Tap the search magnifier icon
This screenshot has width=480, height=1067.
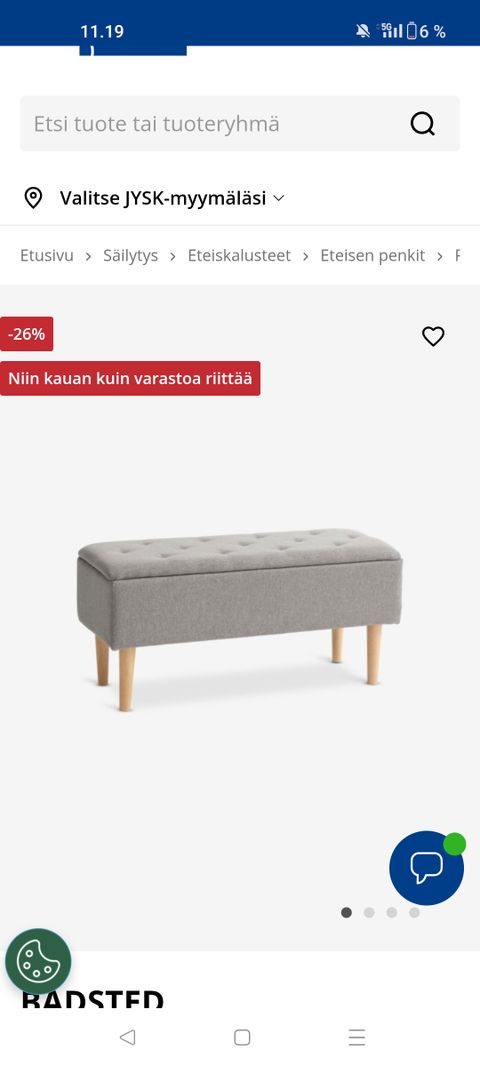(422, 124)
